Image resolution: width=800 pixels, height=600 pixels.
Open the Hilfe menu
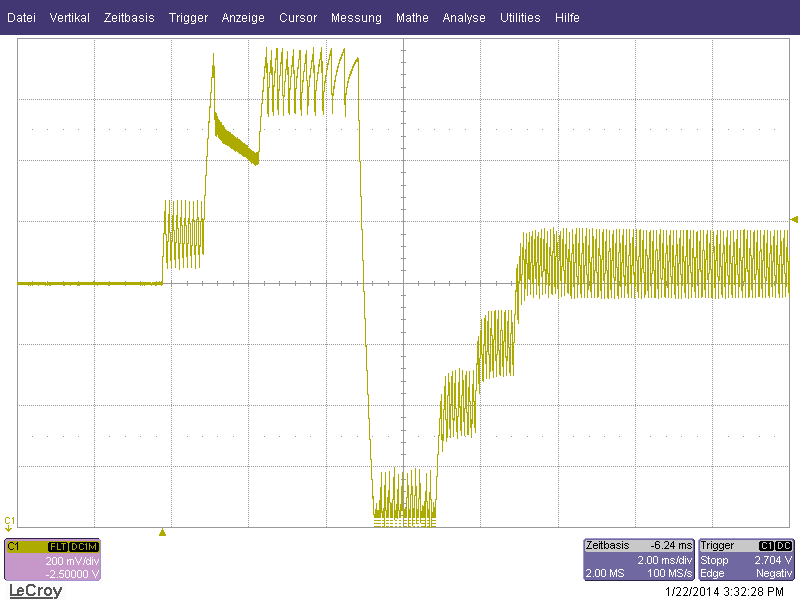(567, 18)
